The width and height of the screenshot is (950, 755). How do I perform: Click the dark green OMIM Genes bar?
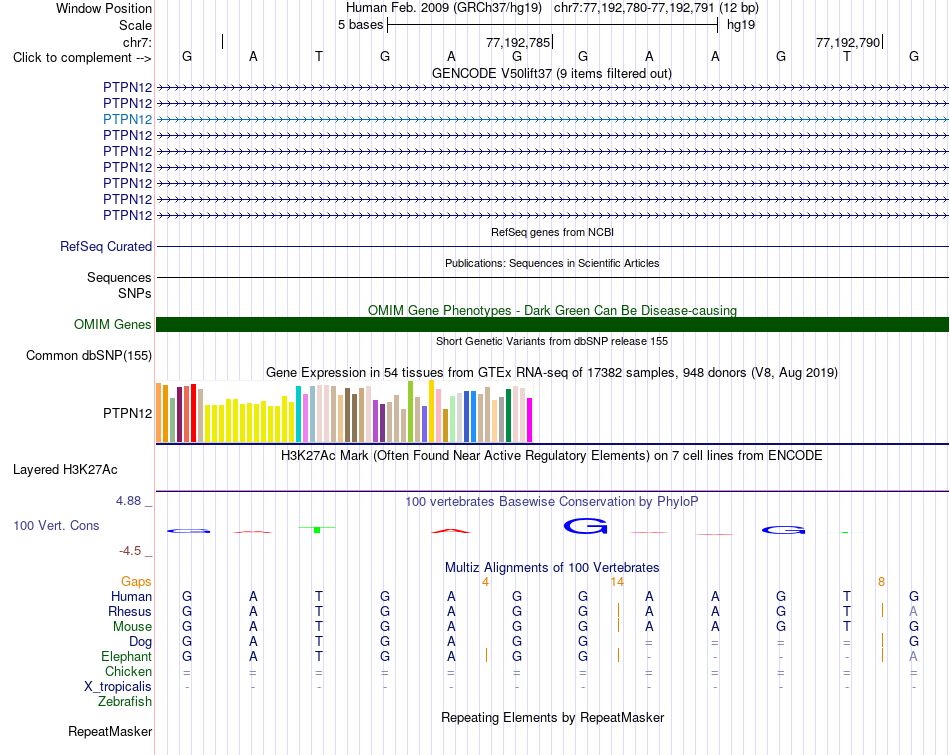552,324
